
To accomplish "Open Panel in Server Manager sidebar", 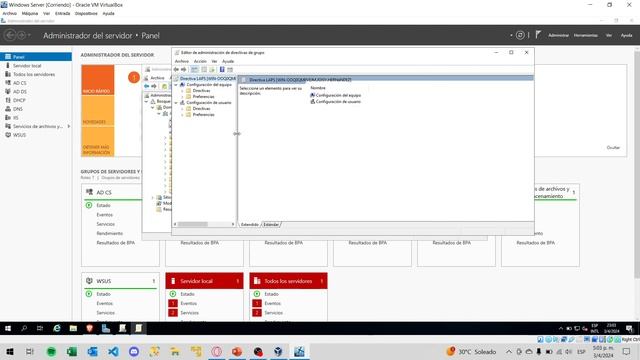I will [36, 57].
